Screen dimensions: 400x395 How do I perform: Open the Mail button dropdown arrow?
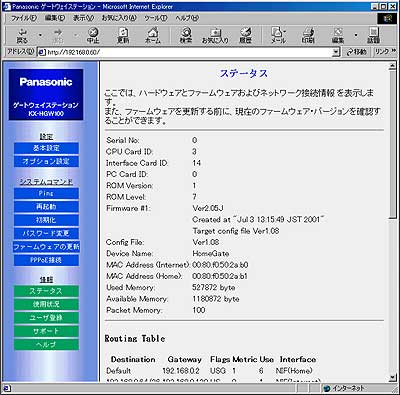[285, 32]
